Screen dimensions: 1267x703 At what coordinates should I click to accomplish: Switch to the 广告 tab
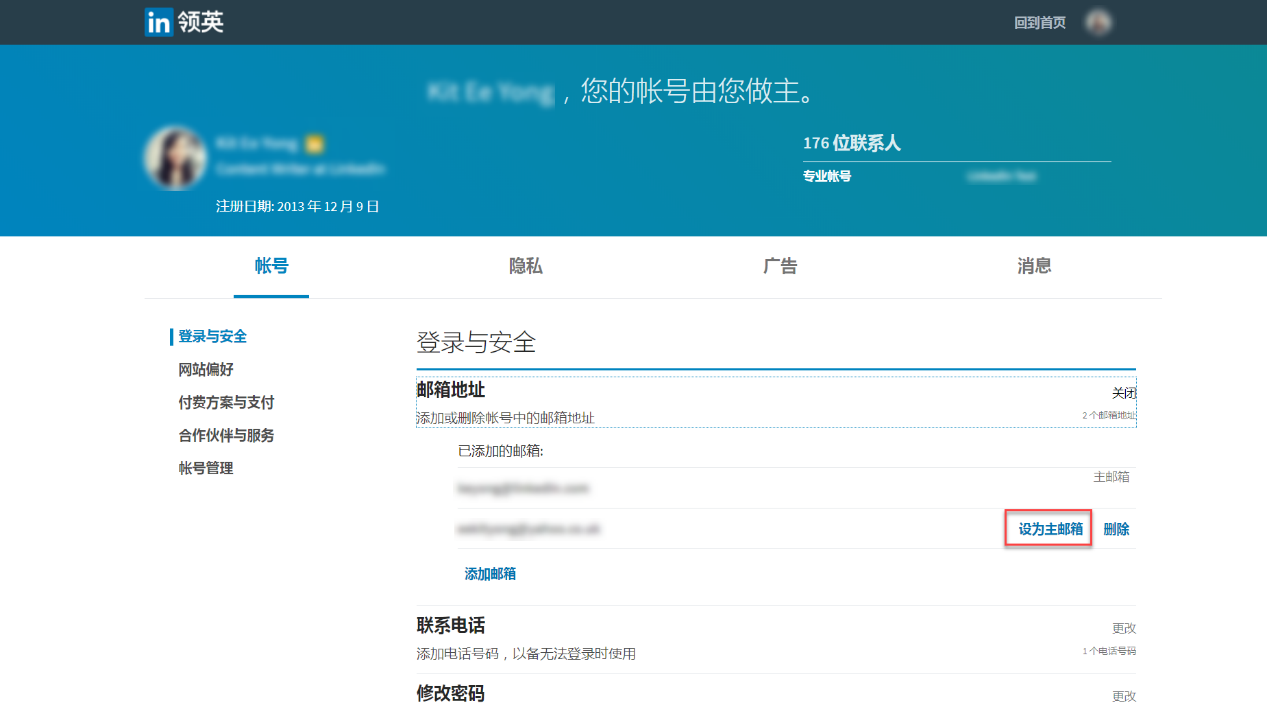(x=779, y=267)
